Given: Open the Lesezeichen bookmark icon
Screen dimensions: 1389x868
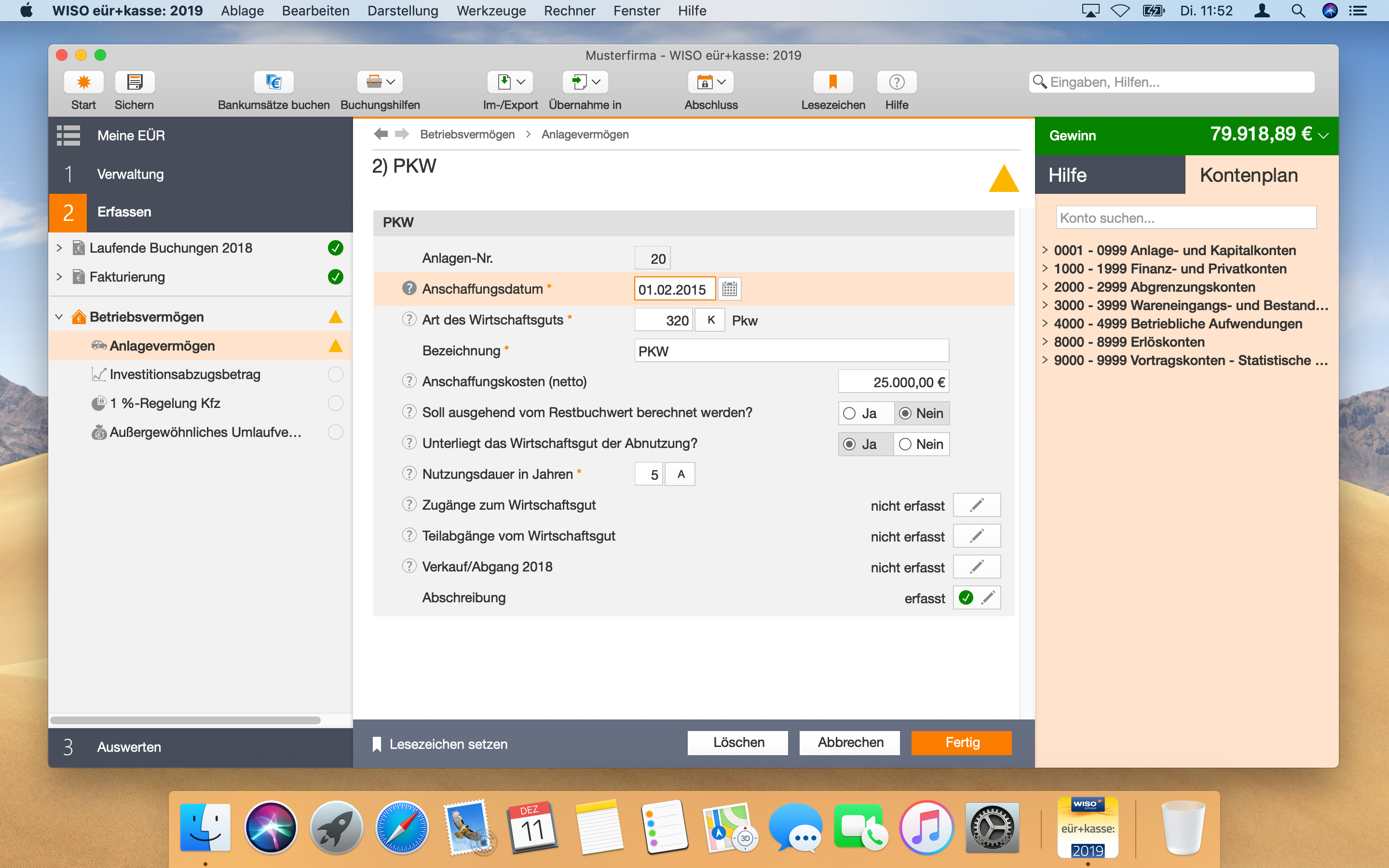Looking at the screenshot, I should tap(832, 82).
